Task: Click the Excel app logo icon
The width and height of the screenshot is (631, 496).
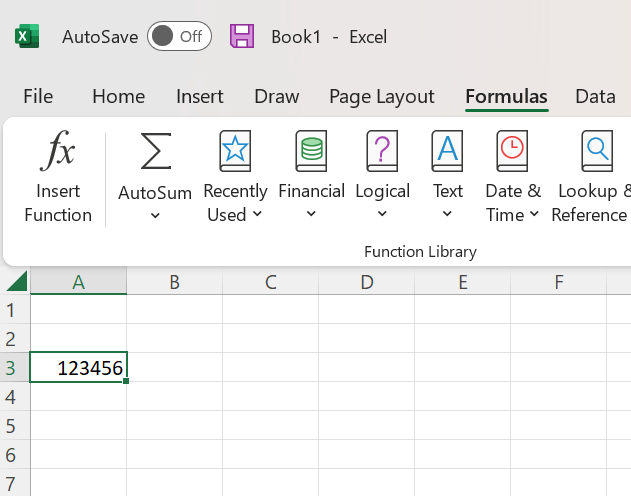Action: coord(27,36)
